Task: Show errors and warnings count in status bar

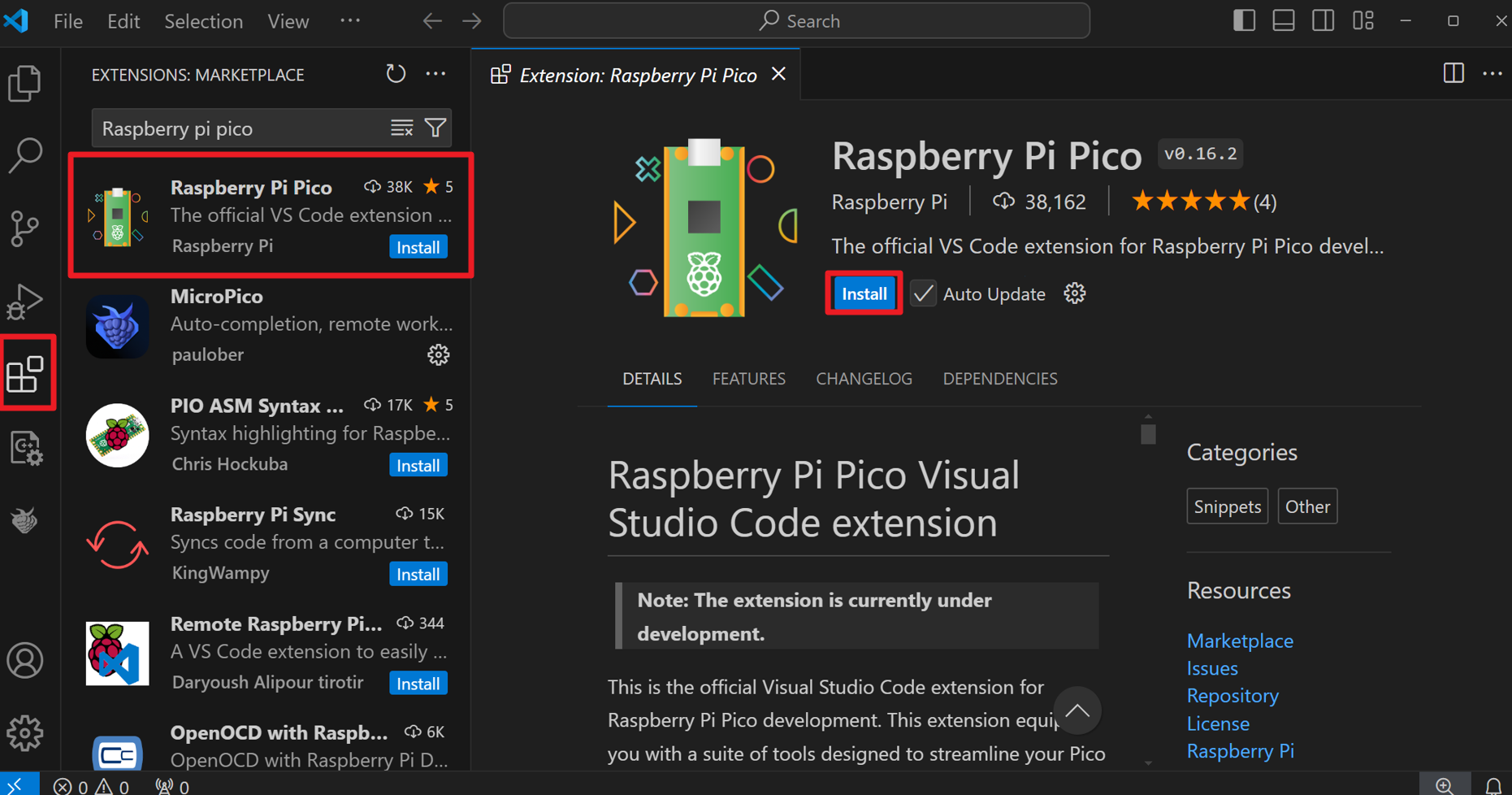Action: [91, 786]
